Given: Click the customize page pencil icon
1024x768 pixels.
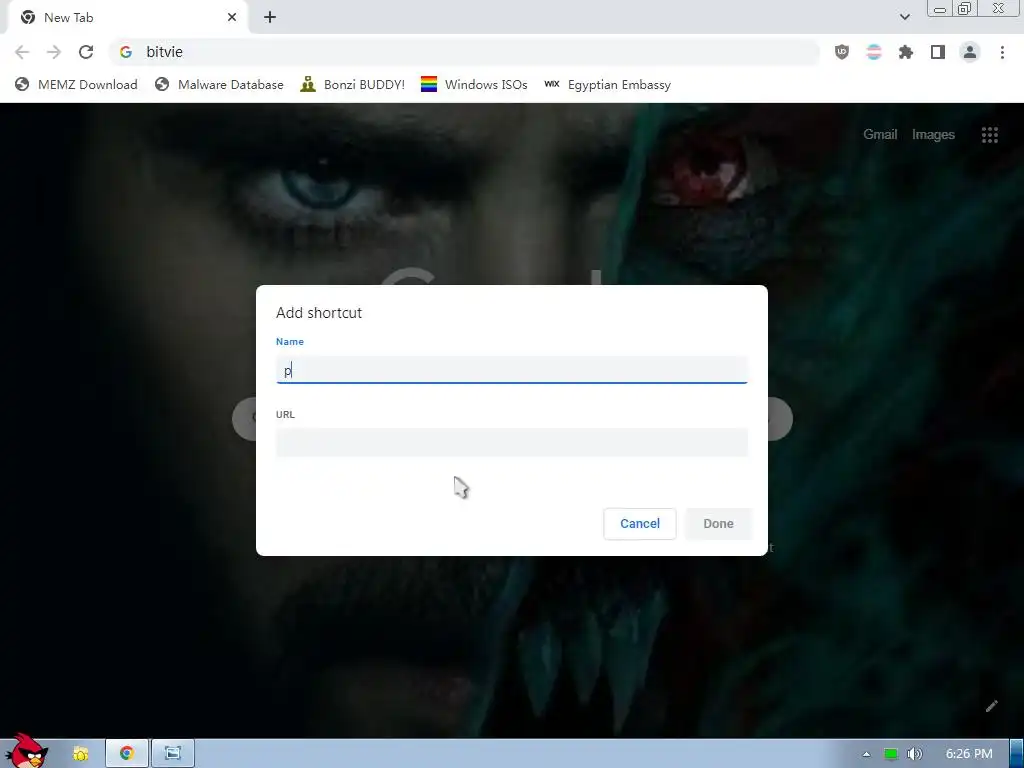Looking at the screenshot, I should tap(992, 706).
